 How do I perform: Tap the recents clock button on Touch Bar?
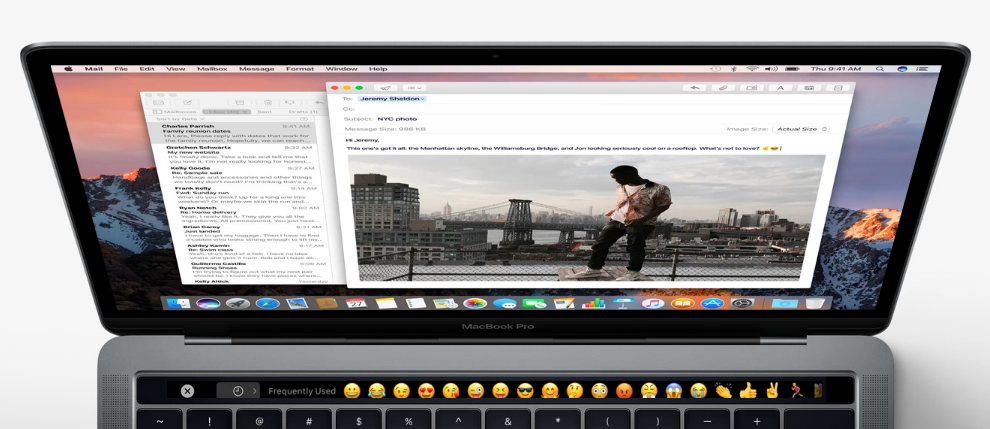(x=237, y=391)
